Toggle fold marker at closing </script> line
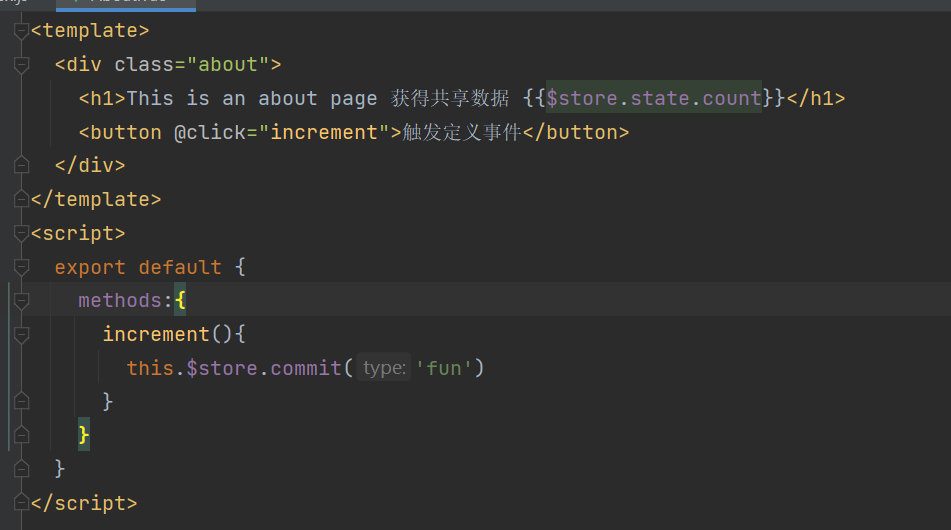The width and height of the screenshot is (951, 530). (x=21, y=503)
